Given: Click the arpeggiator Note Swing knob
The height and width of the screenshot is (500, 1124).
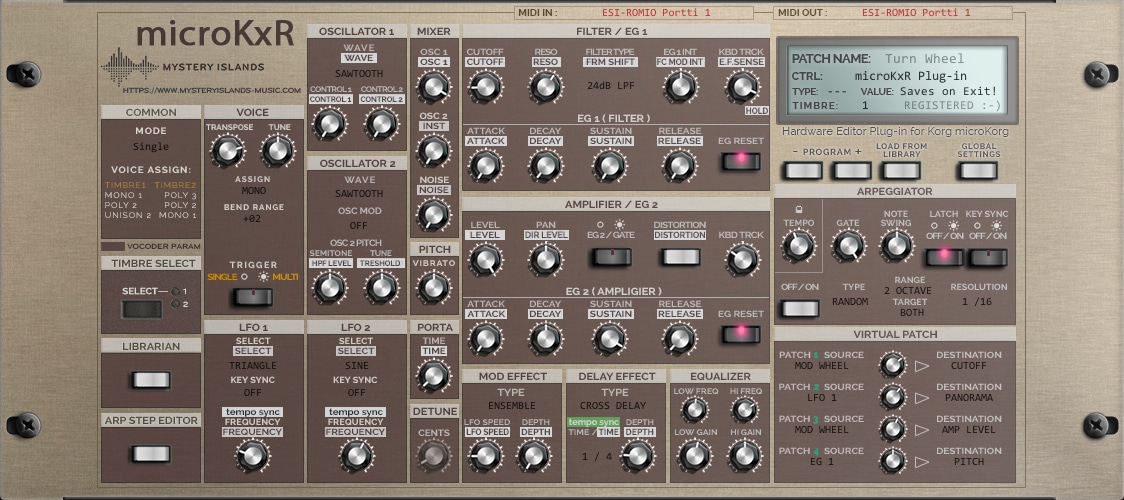Looking at the screenshot, I should [896, 246].
